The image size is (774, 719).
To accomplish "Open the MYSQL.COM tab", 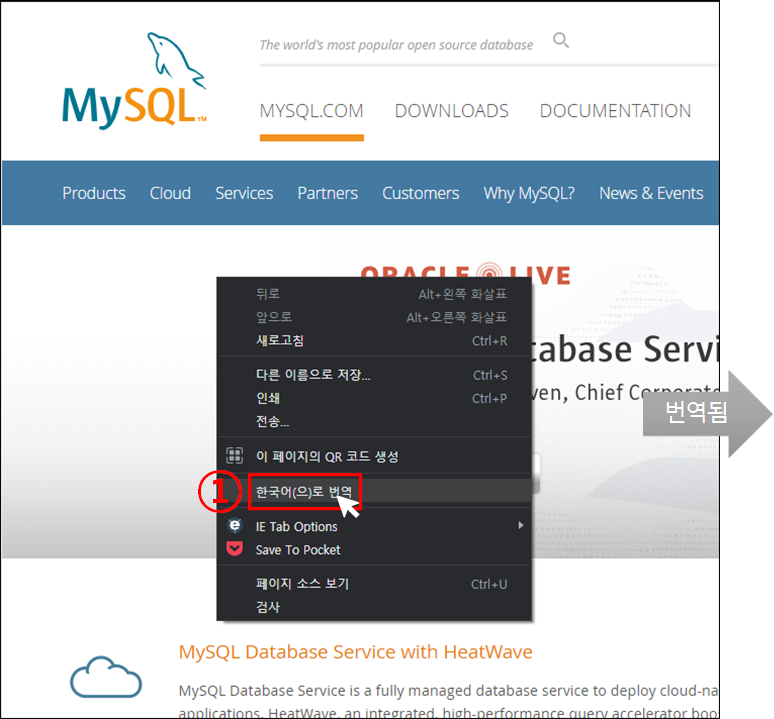I will pyautogui.click(x=311, y=111).
